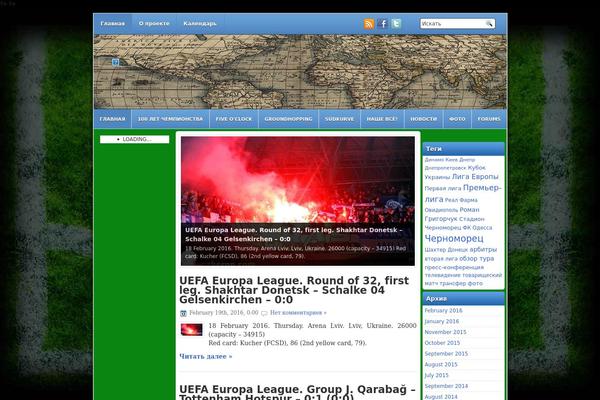Open the Facebook page icon
Screen dimensions: 600x400
(383, 24)
